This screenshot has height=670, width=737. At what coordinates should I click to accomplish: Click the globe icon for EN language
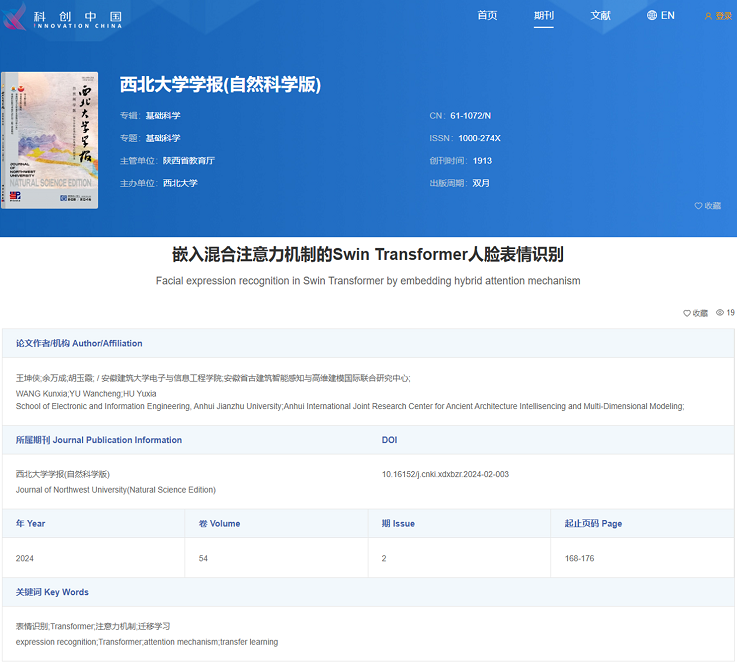point(652,15)
